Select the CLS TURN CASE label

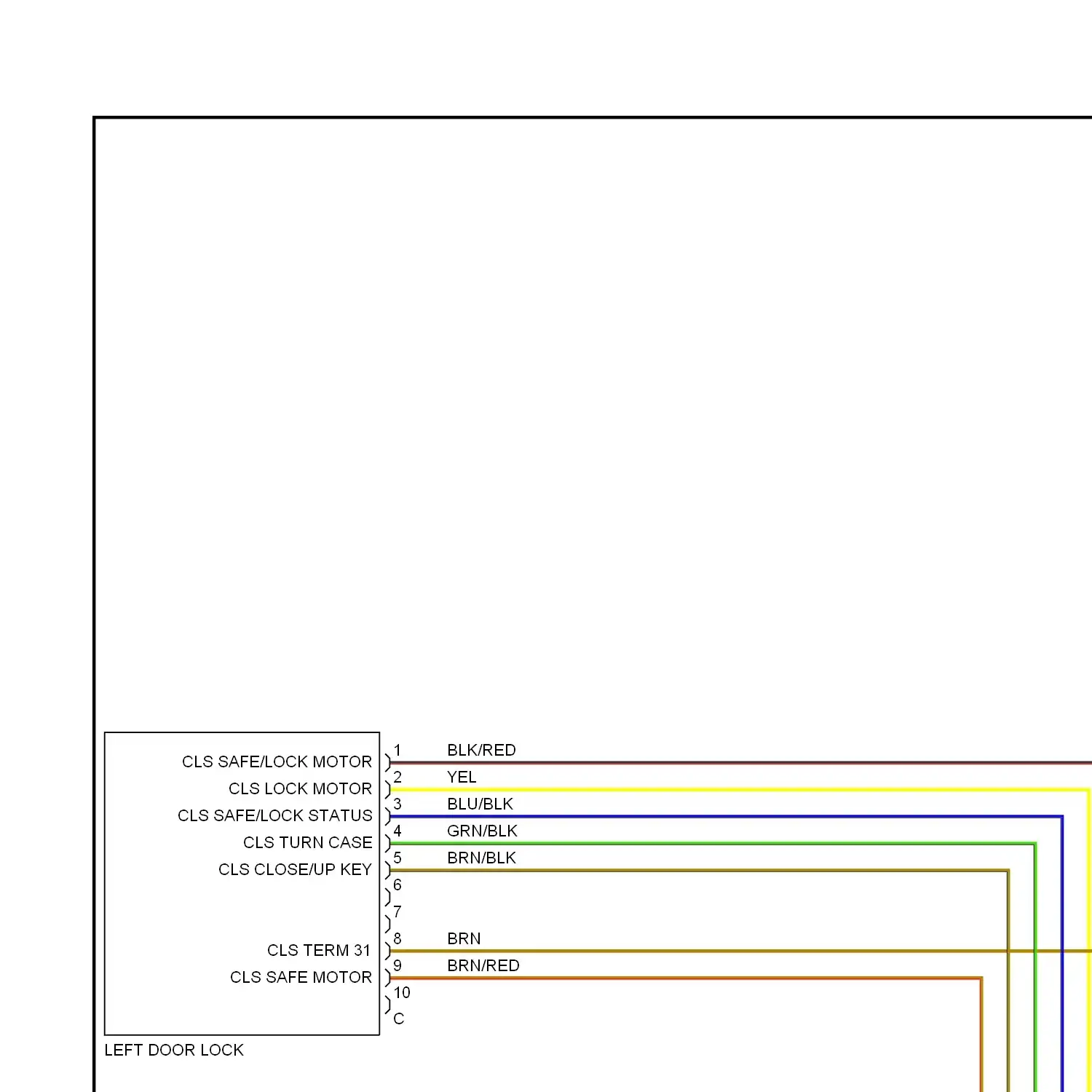coord(308,842)
